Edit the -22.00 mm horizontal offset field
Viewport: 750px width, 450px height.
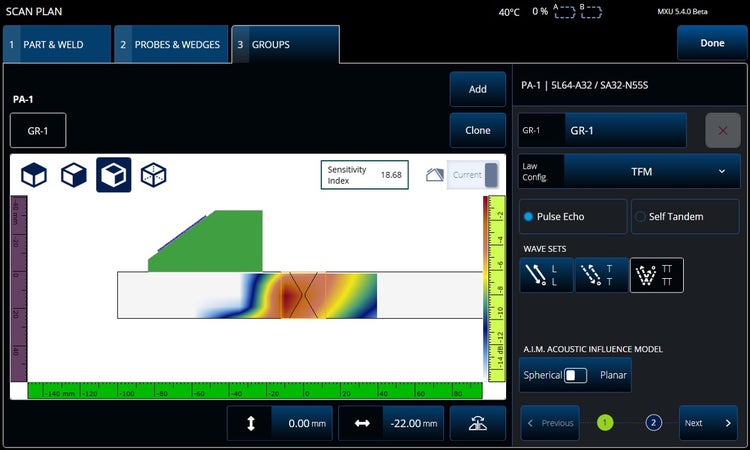[392, 423]
